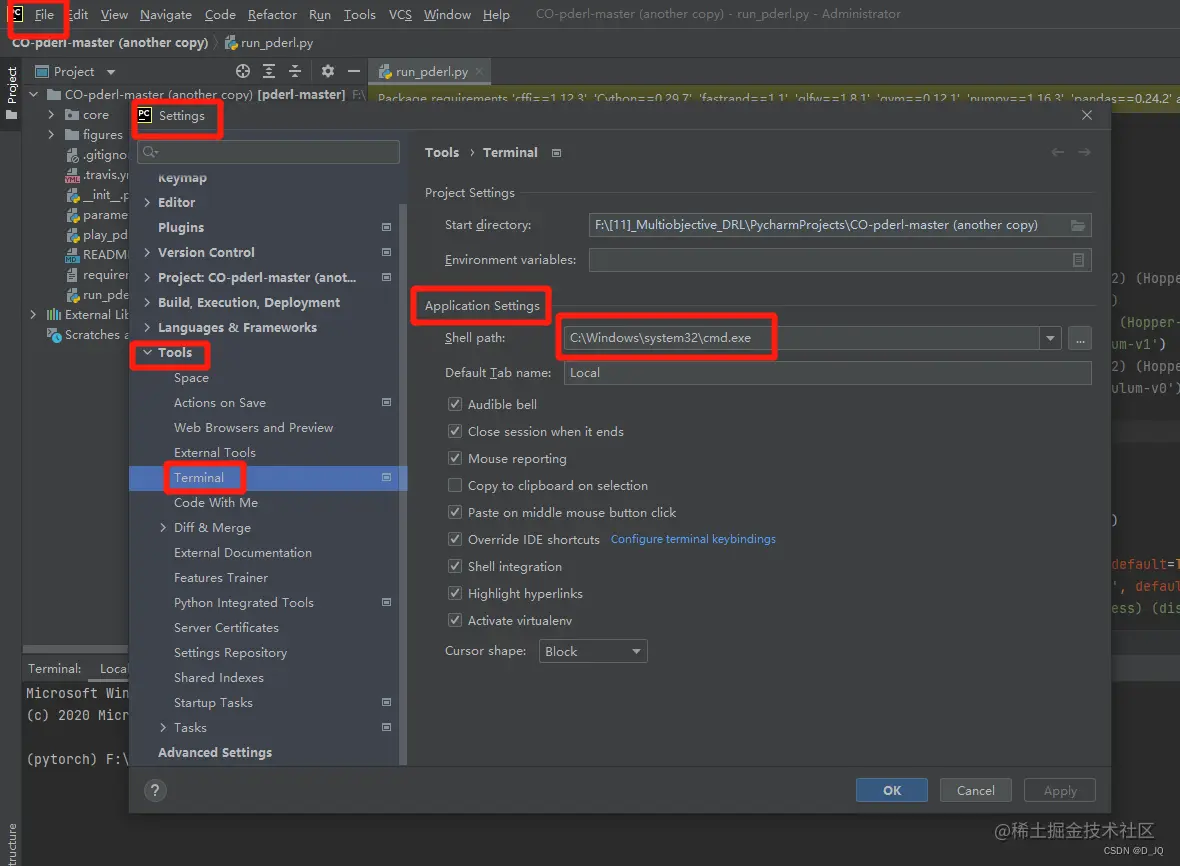Expand Build, Execution, Deployment section
Screen dimensions: 1180x866
click(x=148, y=302)
